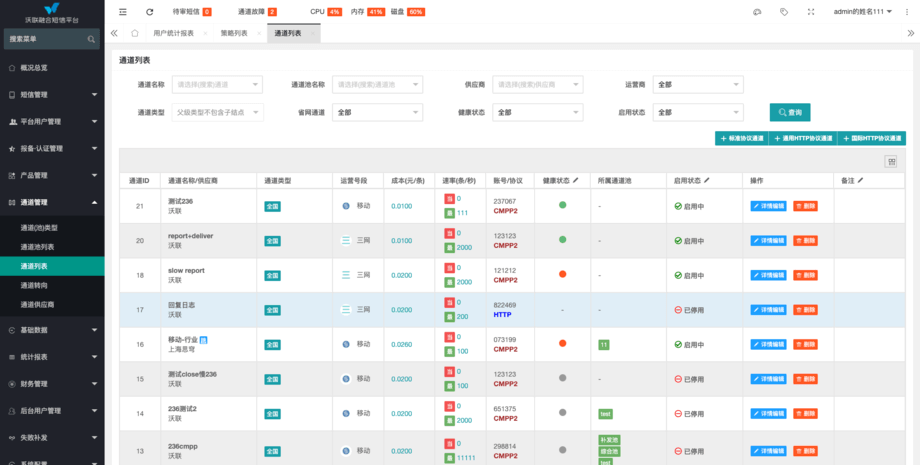Image resolution: width=920 pixels, height=465 pixels.
Task: Open the admin的姓名111 user dropdown
Action: point(862,12)
